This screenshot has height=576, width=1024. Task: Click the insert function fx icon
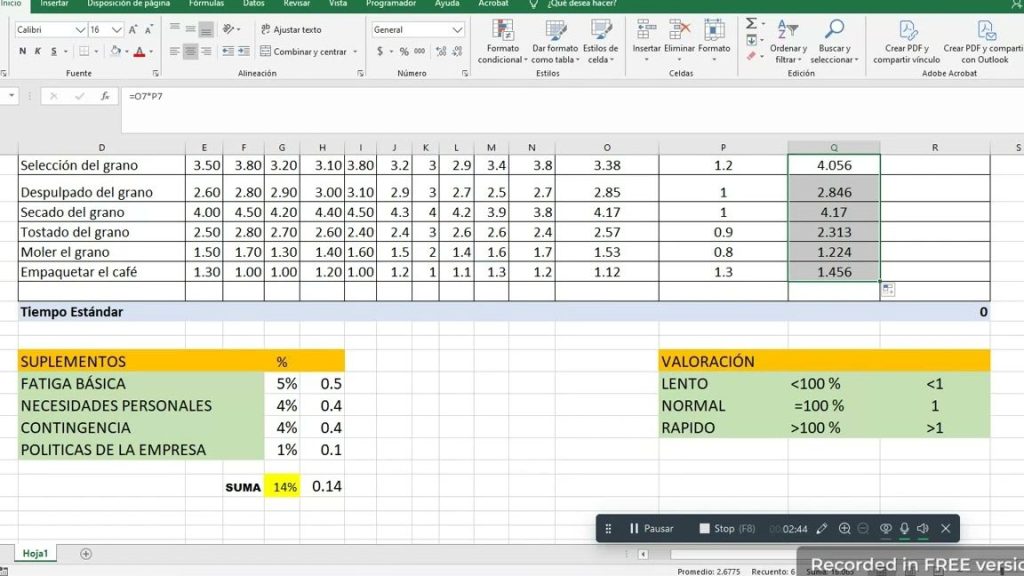point(105,96)
